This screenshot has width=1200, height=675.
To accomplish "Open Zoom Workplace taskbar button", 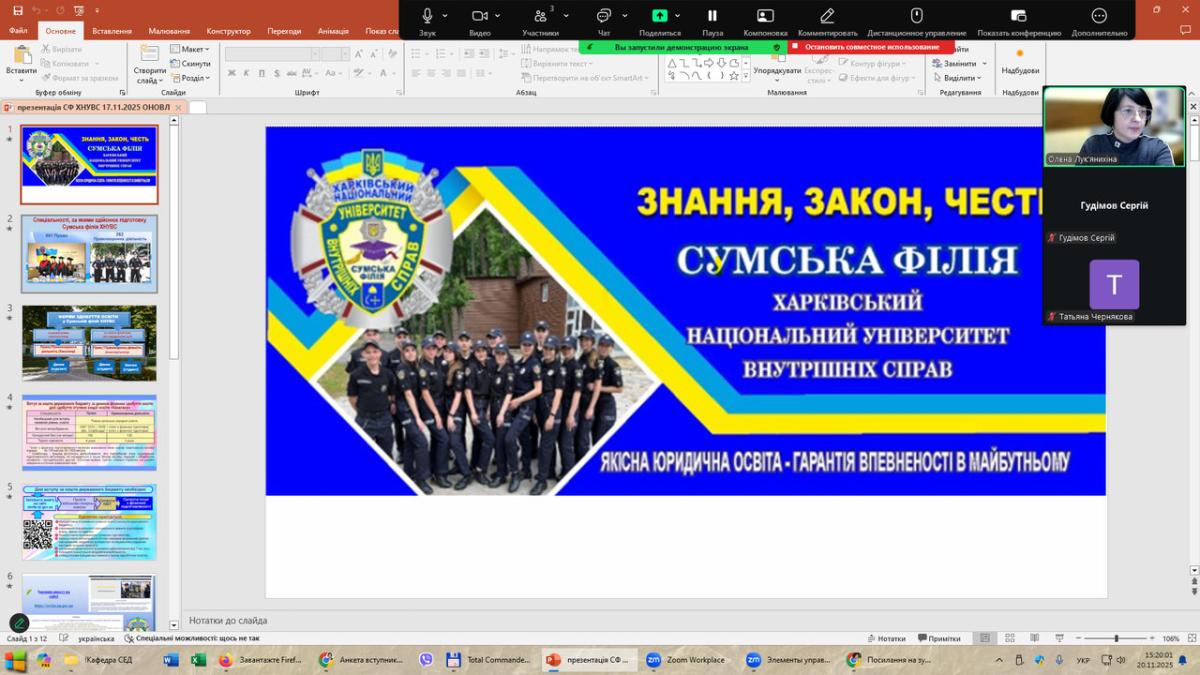I will pos(686,660).
